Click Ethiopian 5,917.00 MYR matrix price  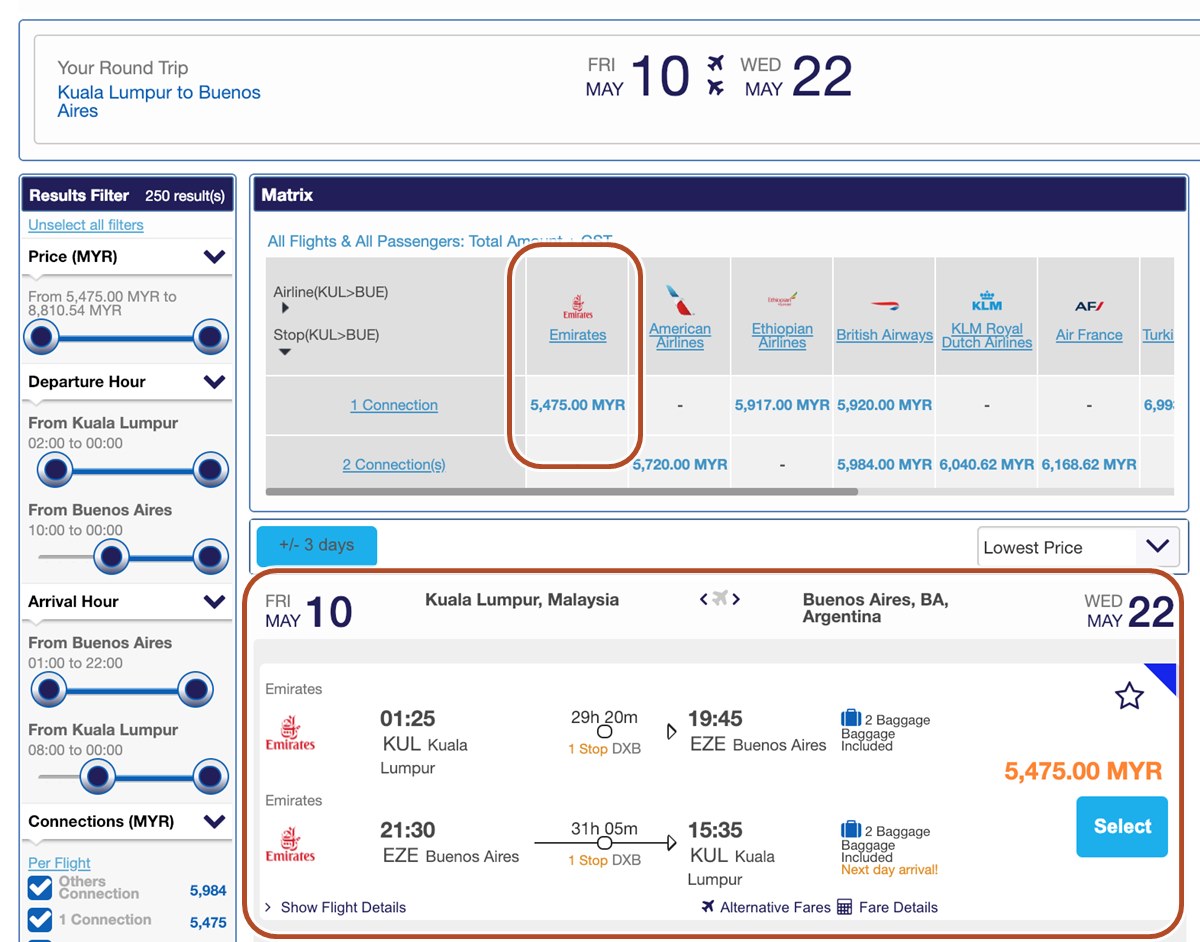coord(782,405)
